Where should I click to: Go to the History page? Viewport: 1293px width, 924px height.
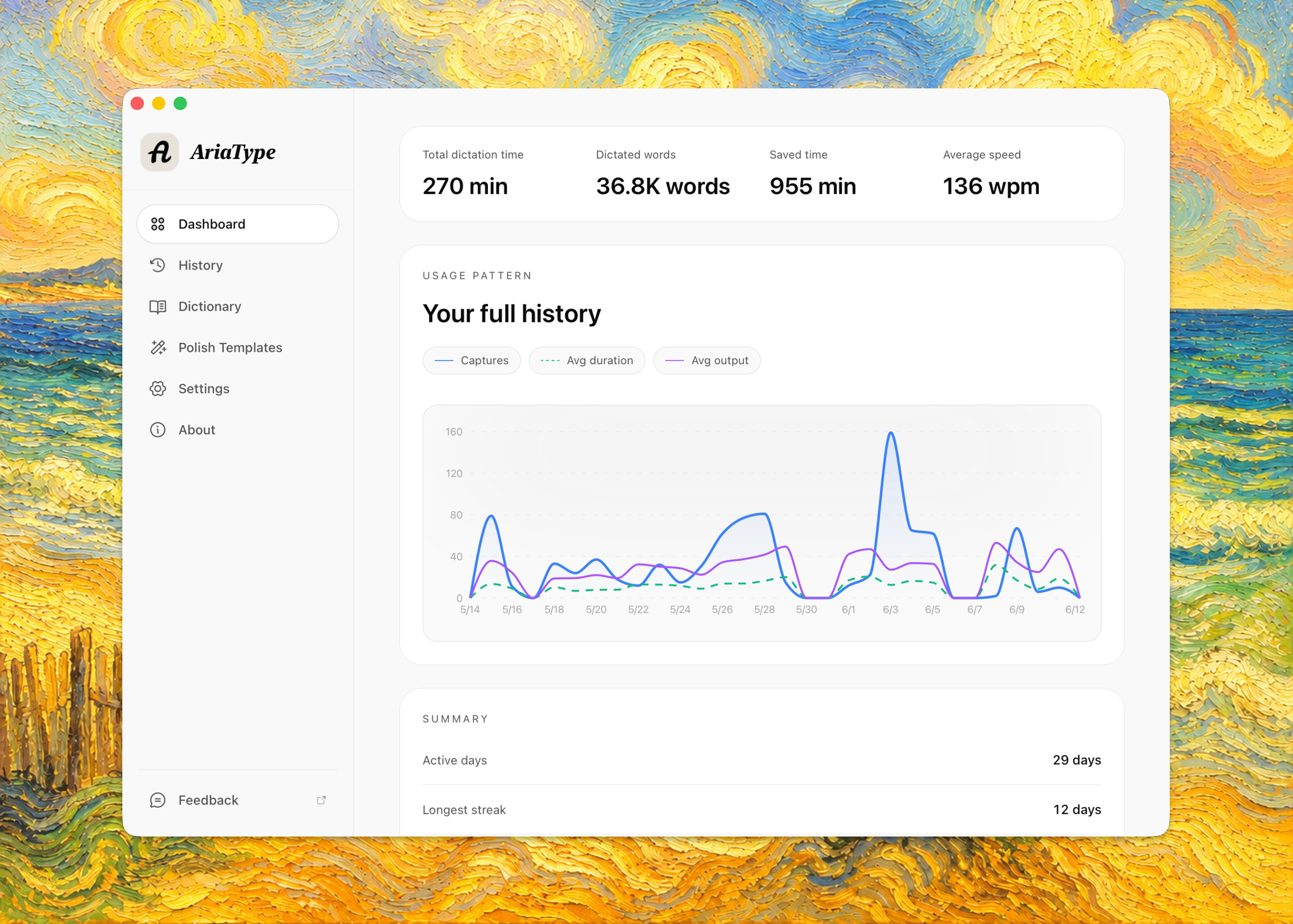pos(238,265)
